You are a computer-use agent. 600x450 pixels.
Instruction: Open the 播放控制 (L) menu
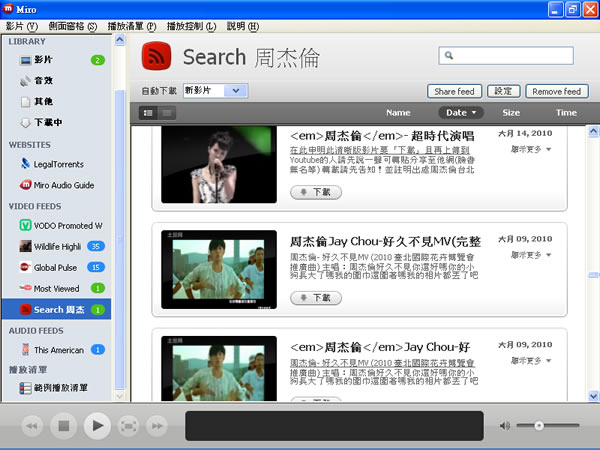click(191, 26)
